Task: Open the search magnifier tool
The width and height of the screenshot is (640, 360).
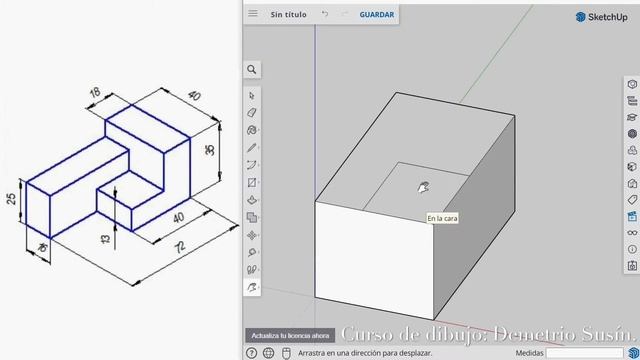Action: click(252, 70)
